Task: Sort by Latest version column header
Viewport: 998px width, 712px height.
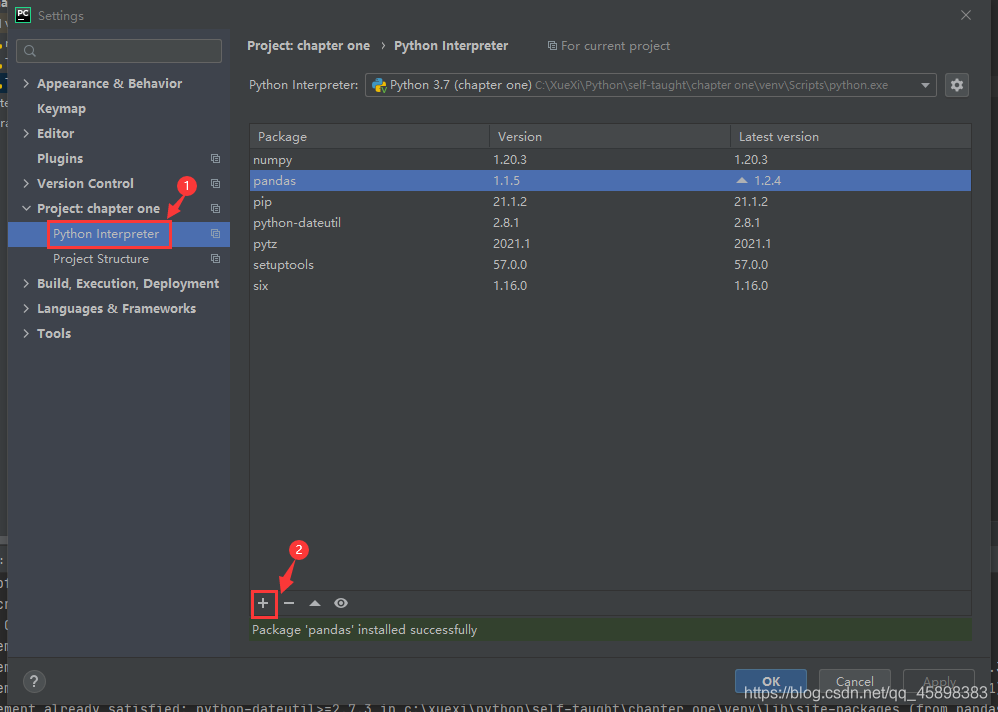Action: point(778,137)
